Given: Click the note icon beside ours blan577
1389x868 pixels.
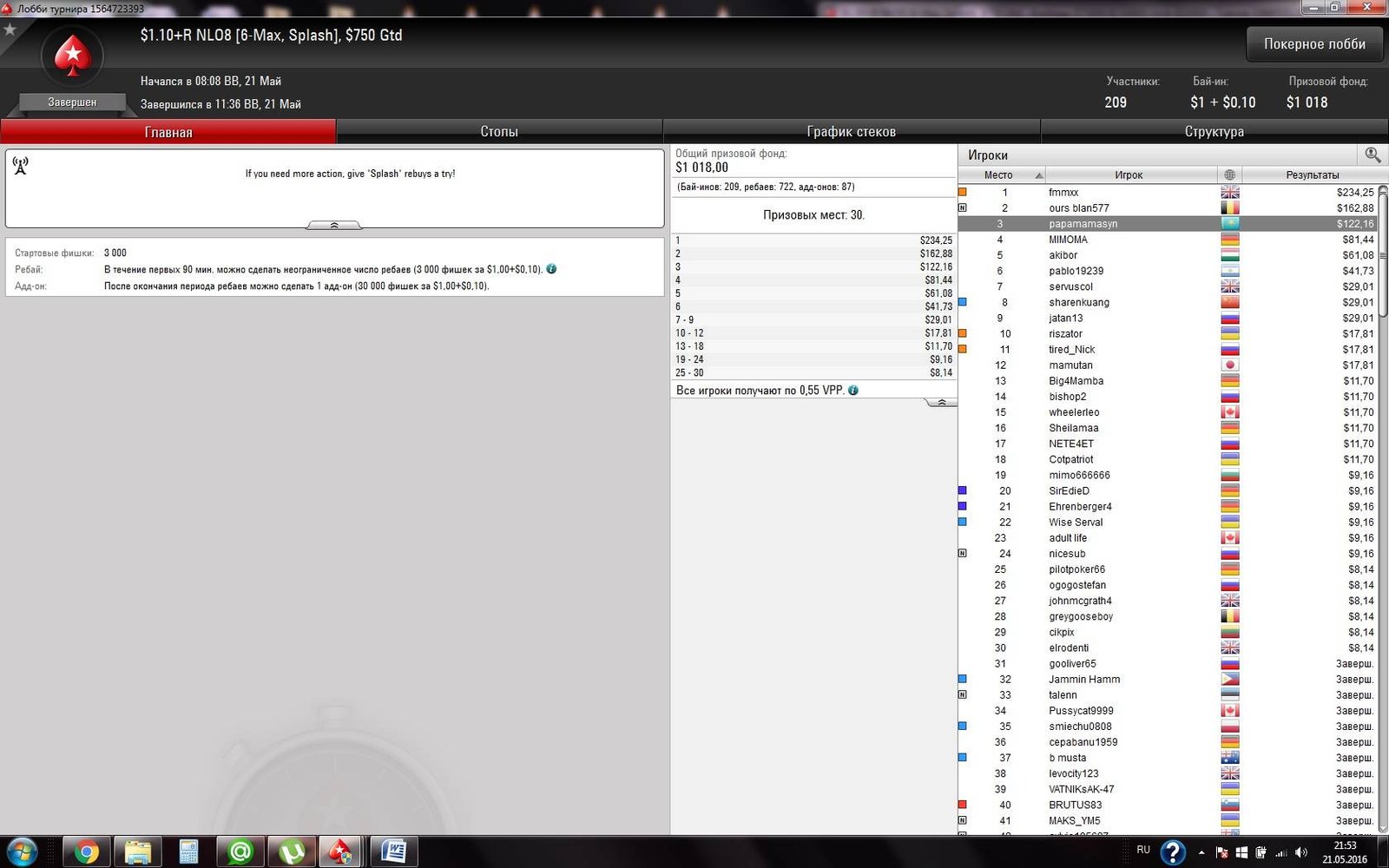Looking at the screenshot, I should click(962, 208).
